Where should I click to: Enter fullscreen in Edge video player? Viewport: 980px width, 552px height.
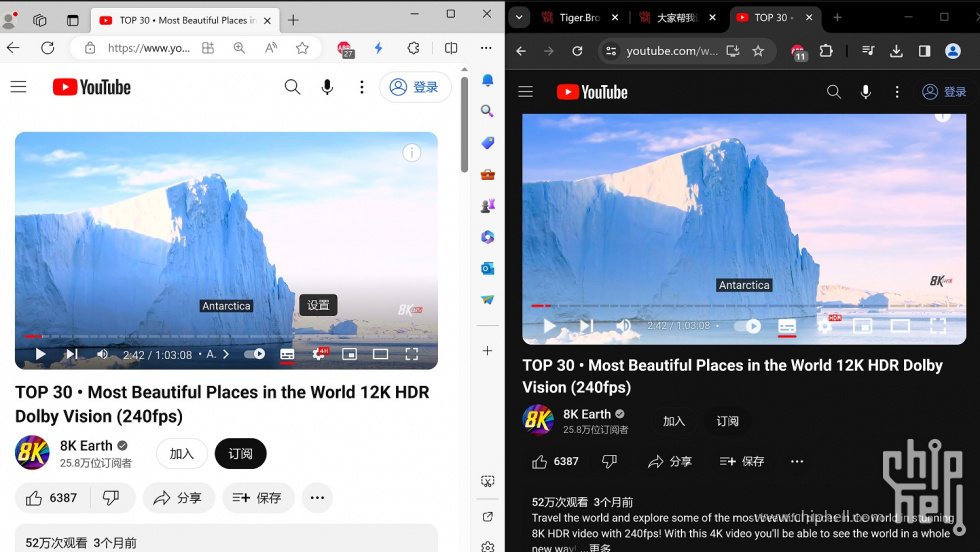tap(411, 354)
